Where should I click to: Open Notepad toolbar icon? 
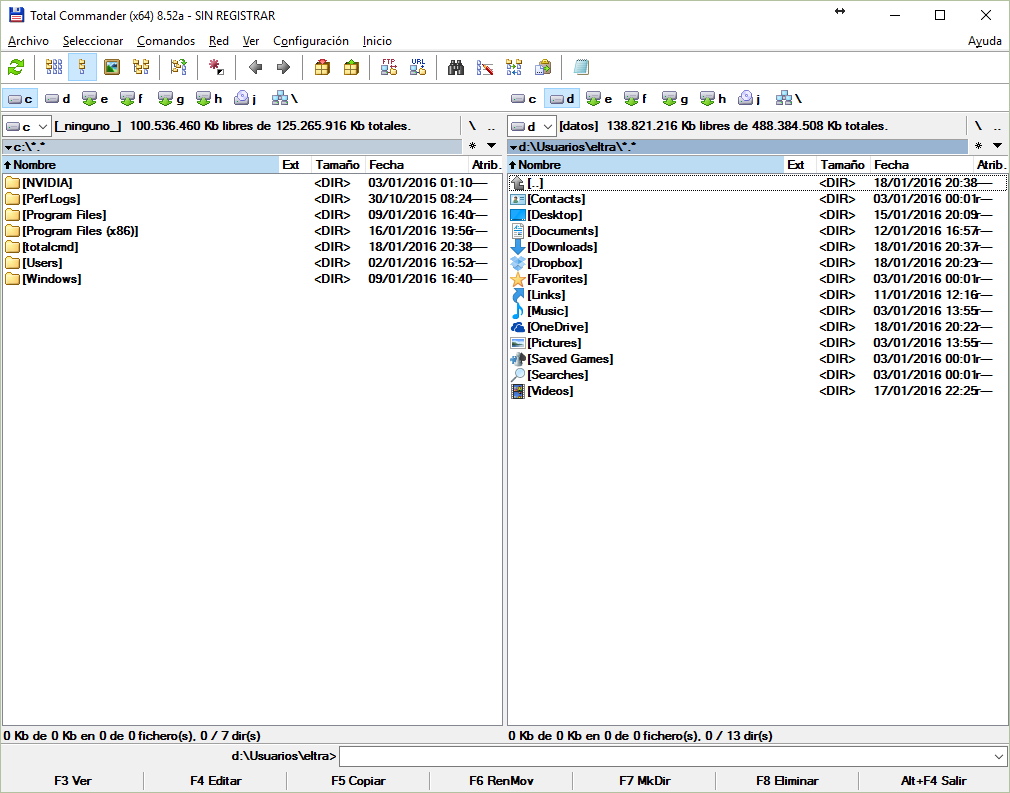tap(581, 67)
